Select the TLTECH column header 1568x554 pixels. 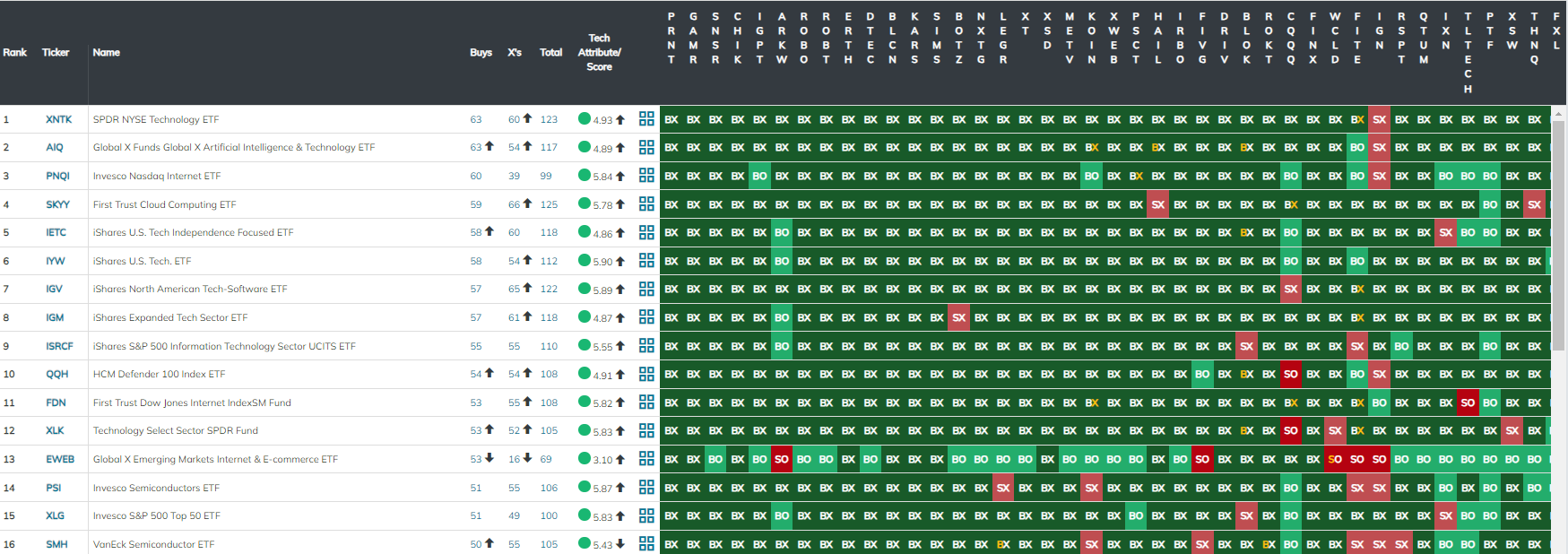point(1468,52)
